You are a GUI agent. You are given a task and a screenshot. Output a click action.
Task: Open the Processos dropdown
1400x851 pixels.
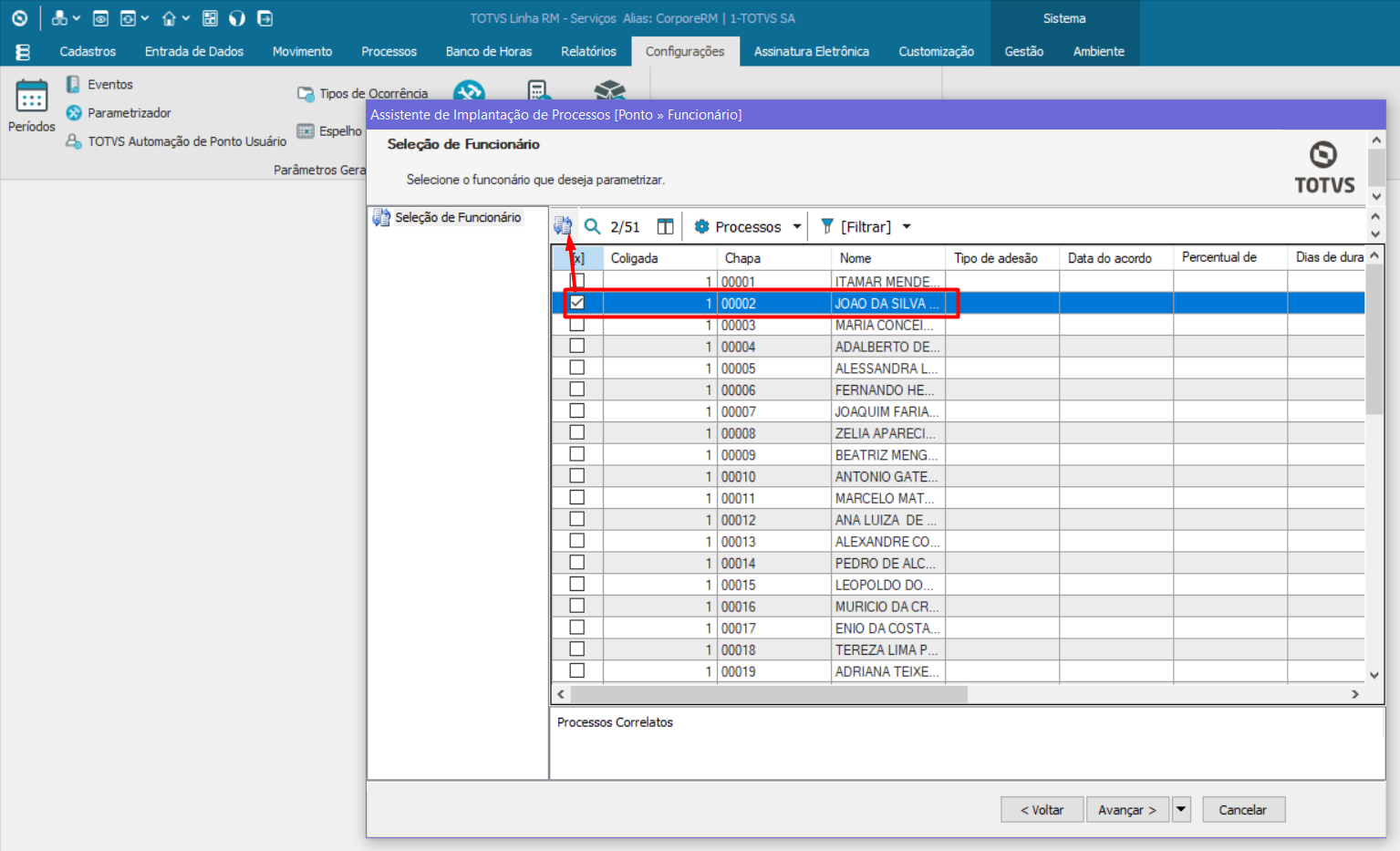tap(797, 225)
